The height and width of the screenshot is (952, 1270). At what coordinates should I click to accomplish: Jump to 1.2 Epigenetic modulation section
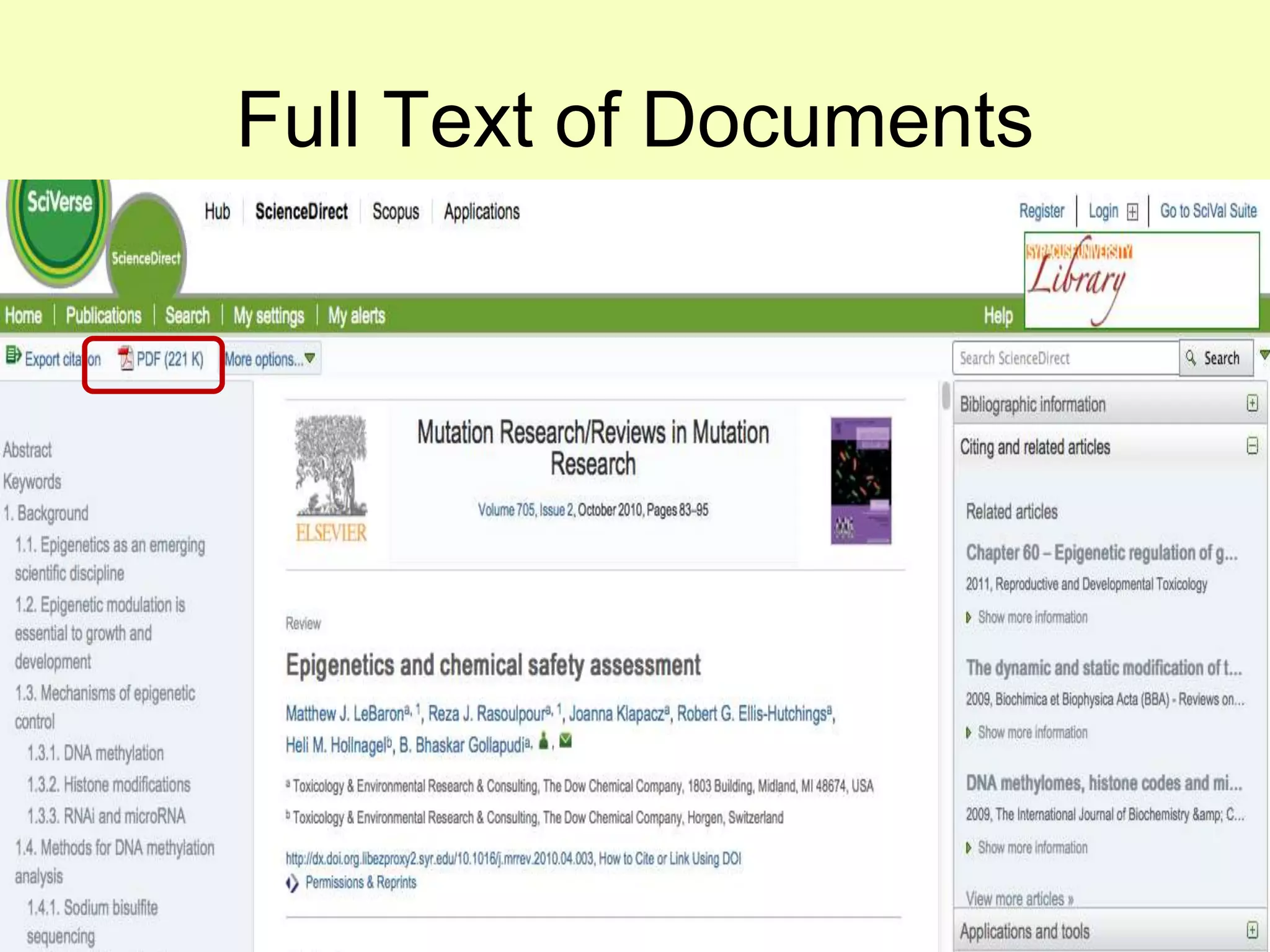(x=100, y=633)
